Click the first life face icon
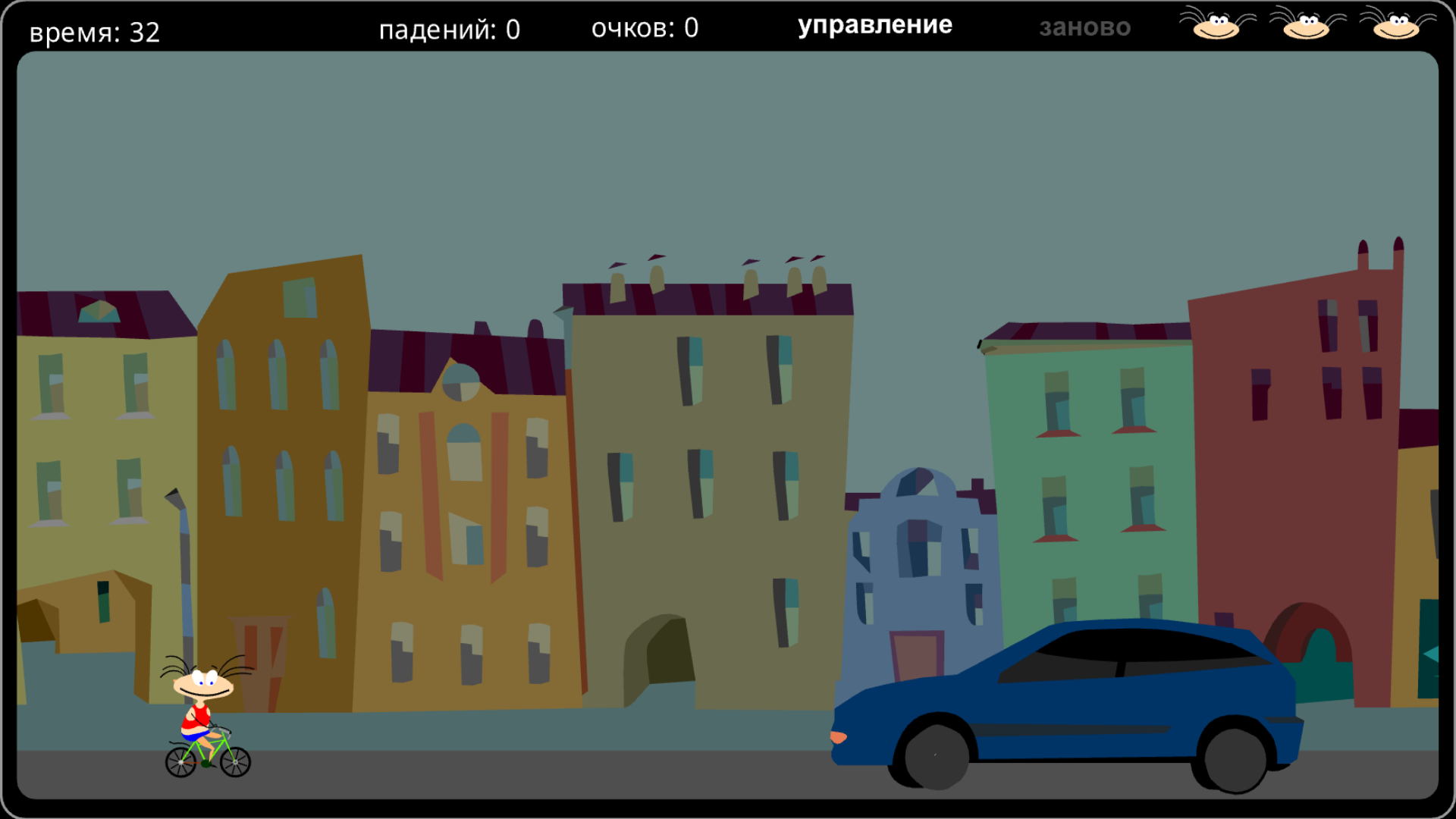Image resolution: width=1456 pixels, height=819 pixels. 1216,27
